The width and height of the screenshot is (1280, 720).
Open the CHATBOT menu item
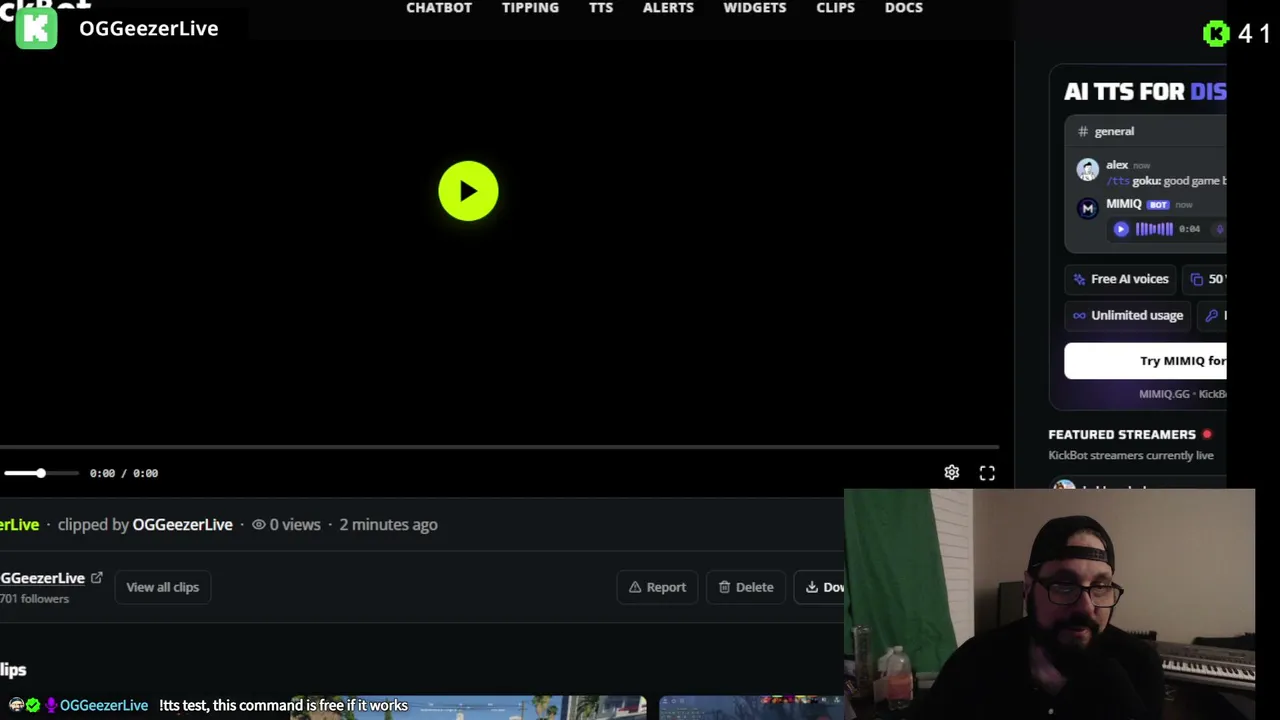pyautogui.click(x=439, y=8)
